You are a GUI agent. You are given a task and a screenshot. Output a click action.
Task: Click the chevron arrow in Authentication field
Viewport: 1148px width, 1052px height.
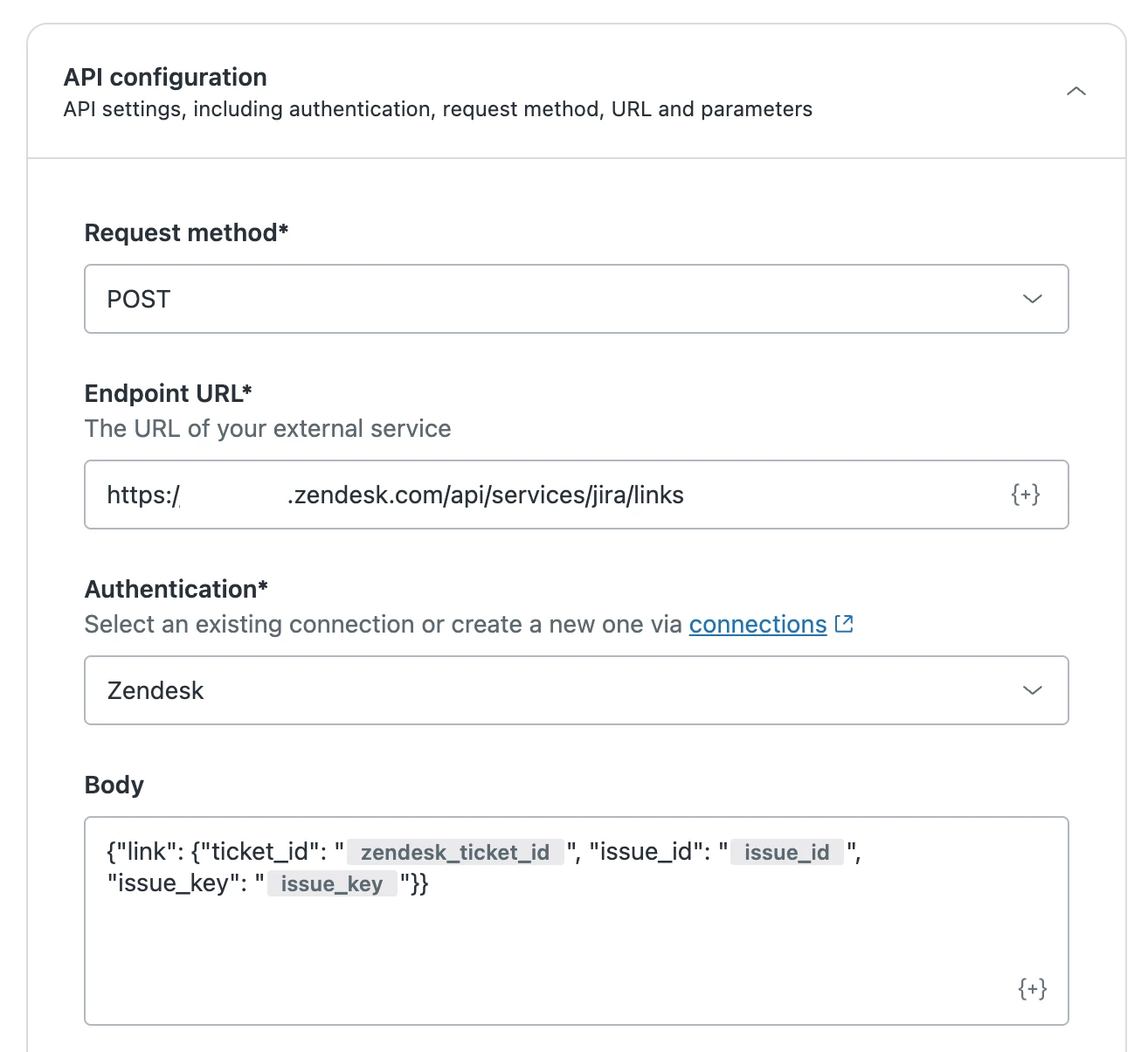pos(1033,690)
